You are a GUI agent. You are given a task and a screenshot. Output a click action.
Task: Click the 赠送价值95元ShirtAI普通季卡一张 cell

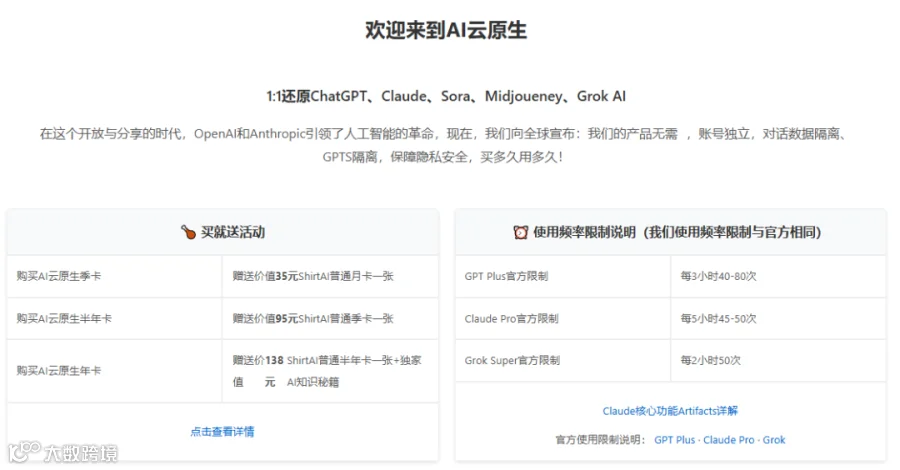tap(330, 318)
